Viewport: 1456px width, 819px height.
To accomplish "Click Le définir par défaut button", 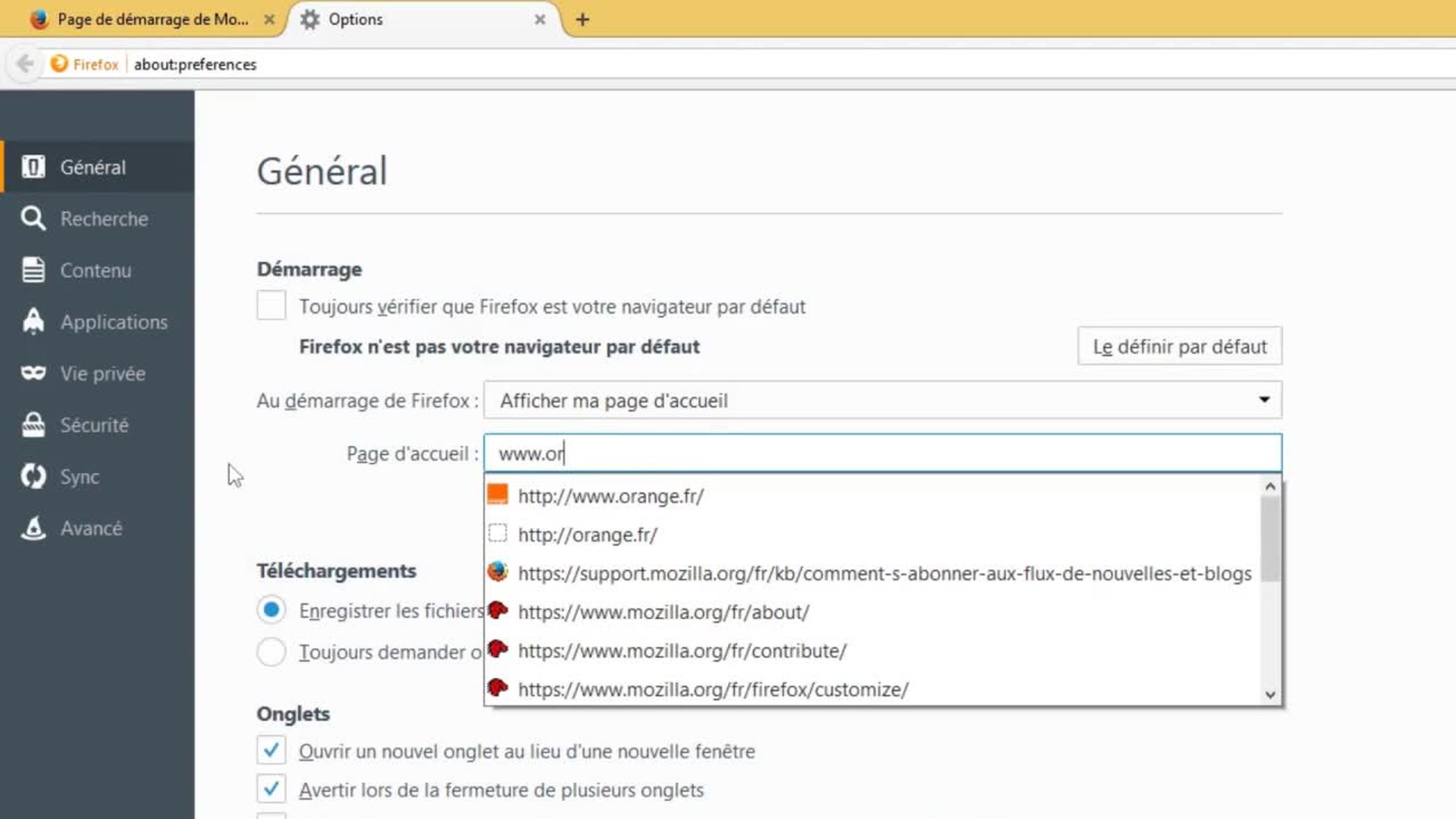I will click(1179, 347).
